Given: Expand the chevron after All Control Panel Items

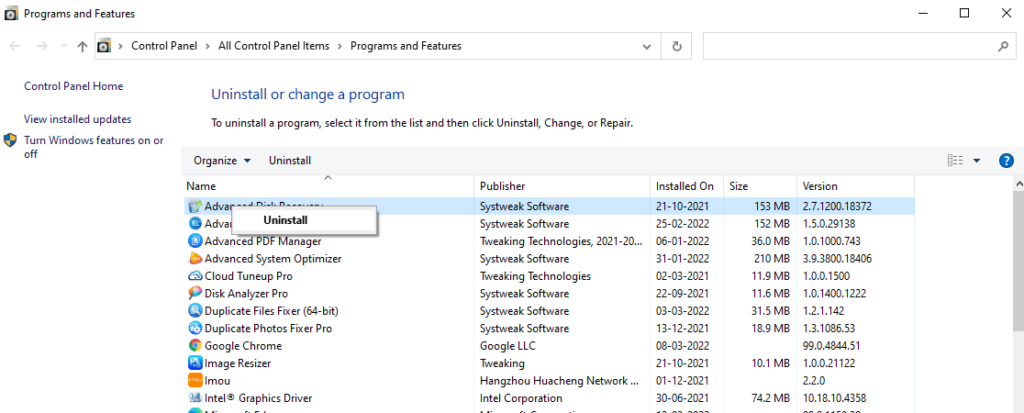Looking at the screenshot, I should coord(340,46).
